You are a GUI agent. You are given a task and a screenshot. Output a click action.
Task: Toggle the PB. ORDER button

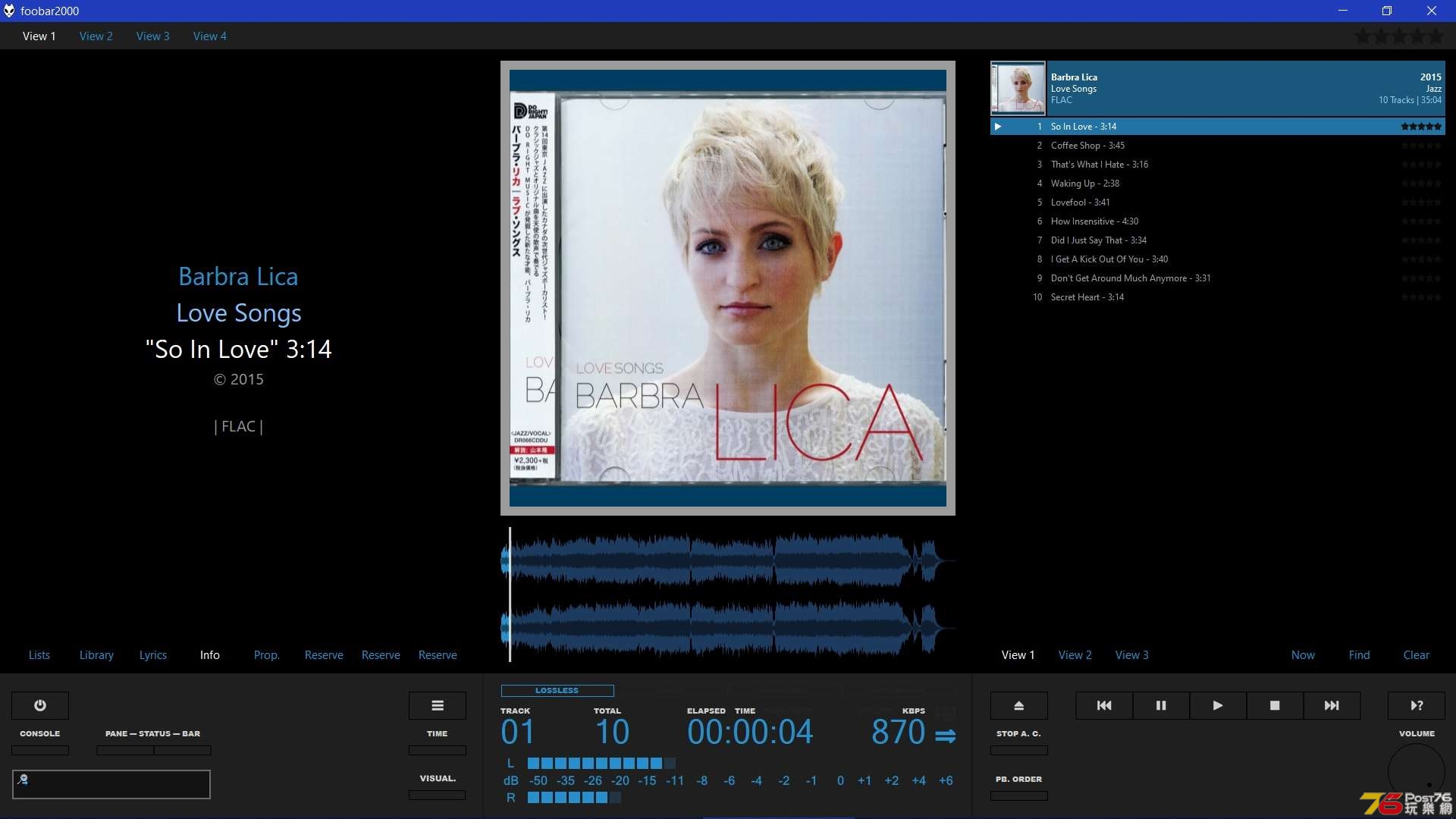tap(1019, 795)
